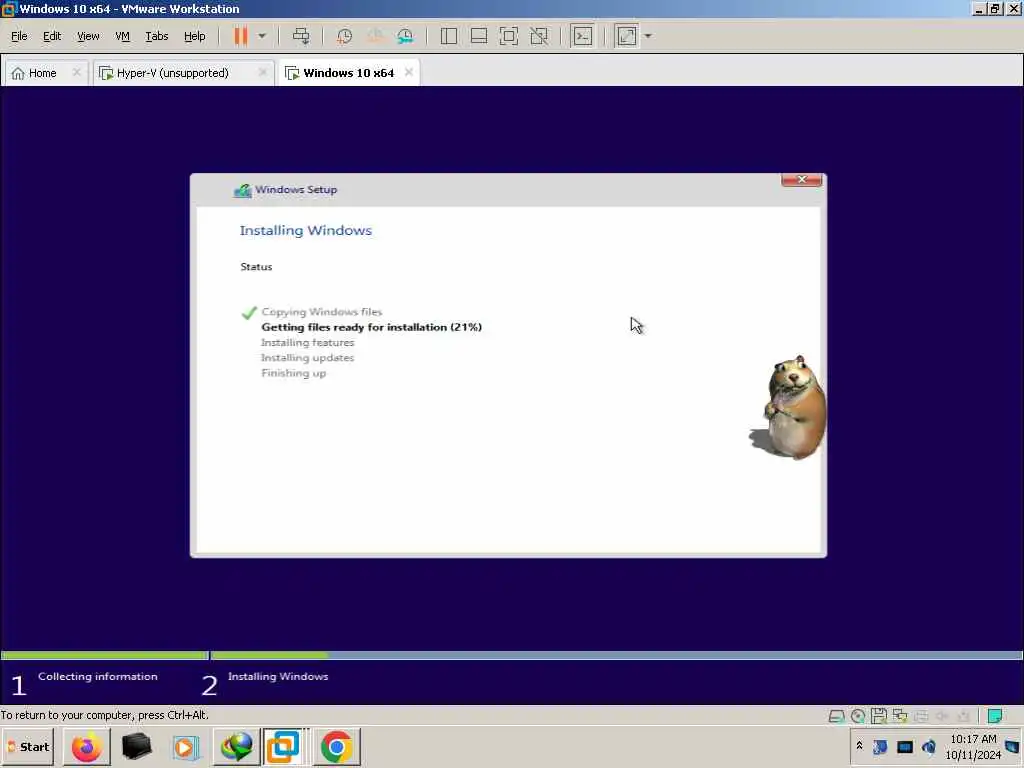Screen dimensions: 1024x768
Task: Click the show desktop icon at taskbar end
Action: [x=1014, y=746]
